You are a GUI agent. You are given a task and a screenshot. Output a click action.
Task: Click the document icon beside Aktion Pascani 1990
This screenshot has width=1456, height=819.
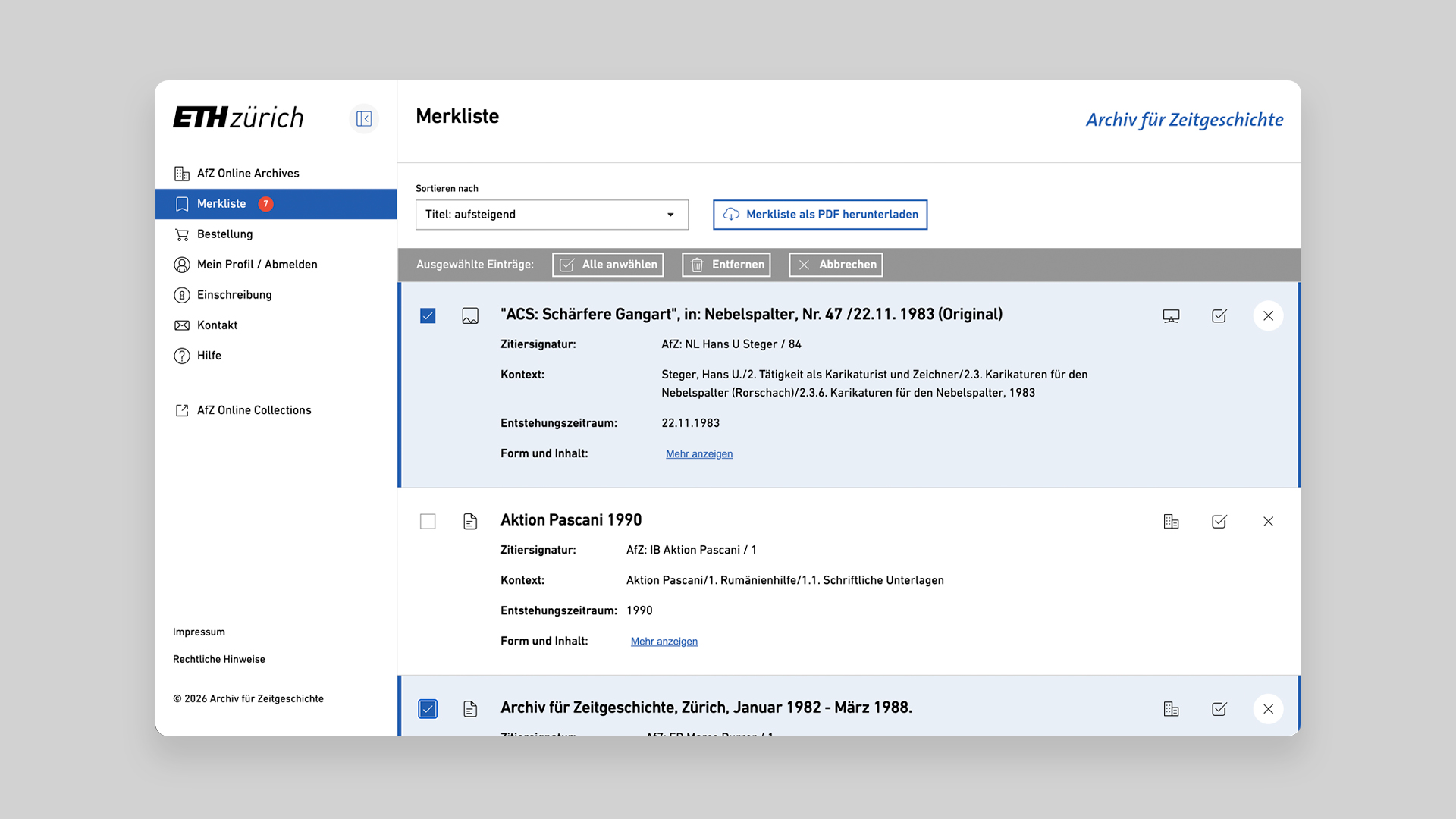(470, 522)
